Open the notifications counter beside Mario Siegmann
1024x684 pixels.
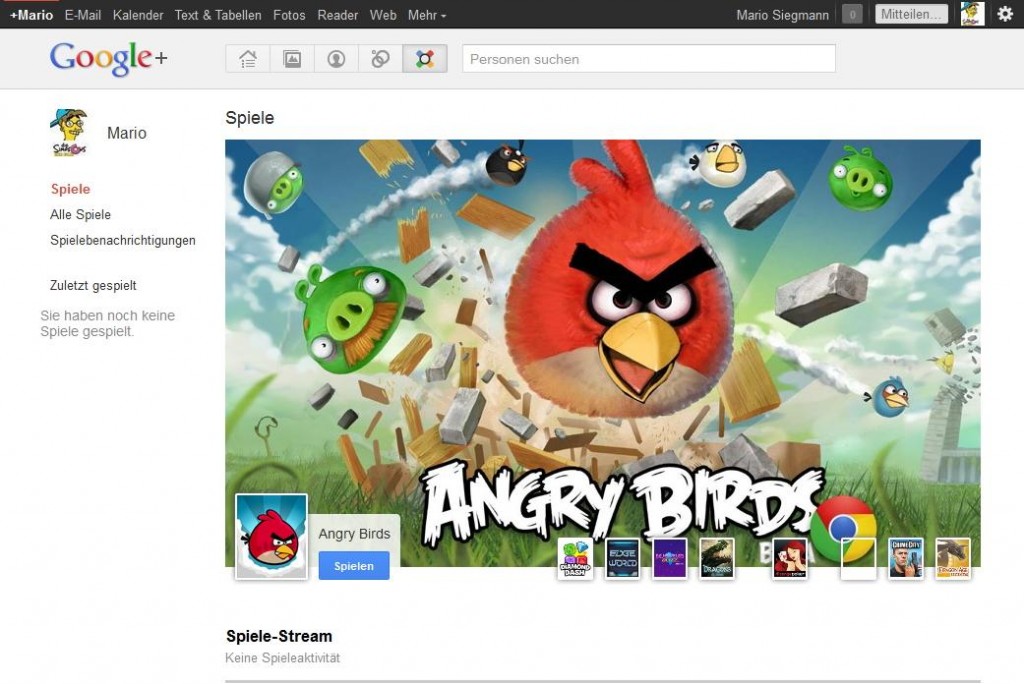coord(850,14)
